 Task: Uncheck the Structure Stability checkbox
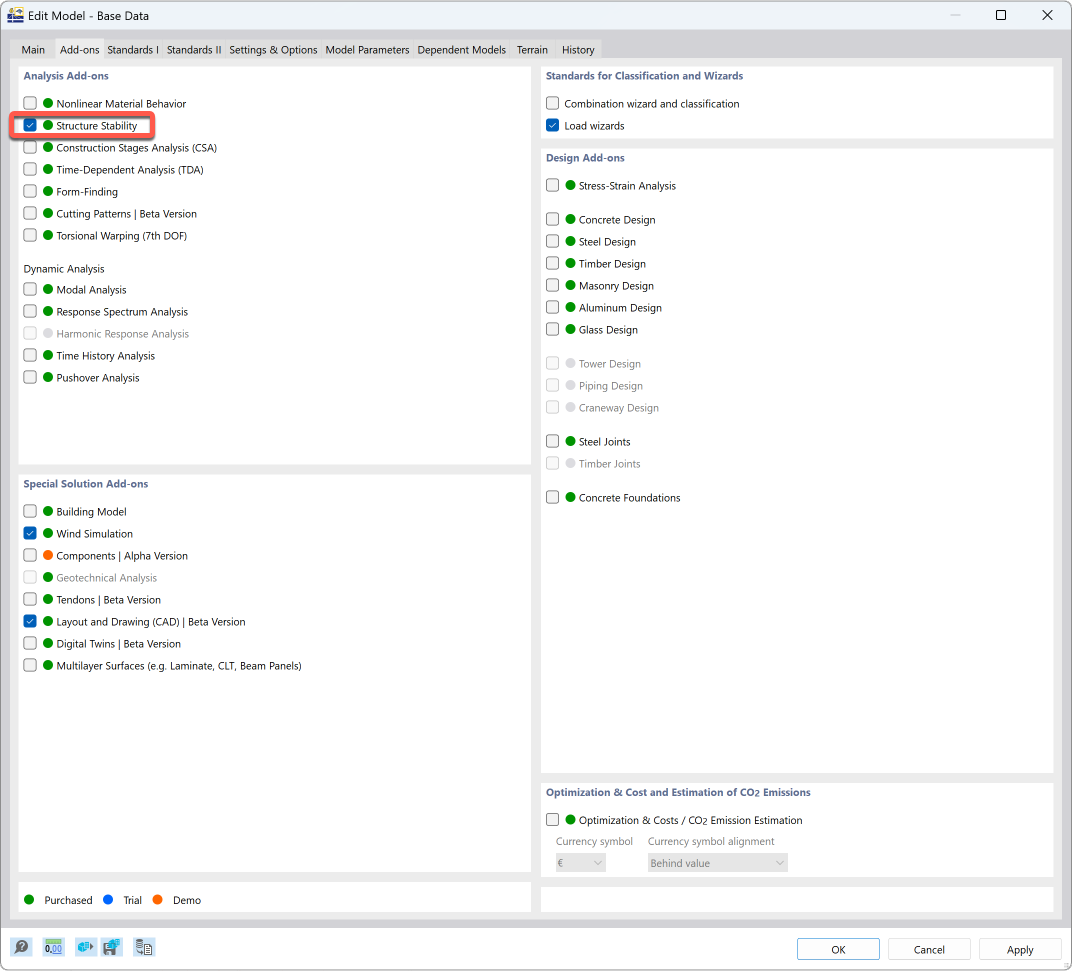click(x=30, y=126)
